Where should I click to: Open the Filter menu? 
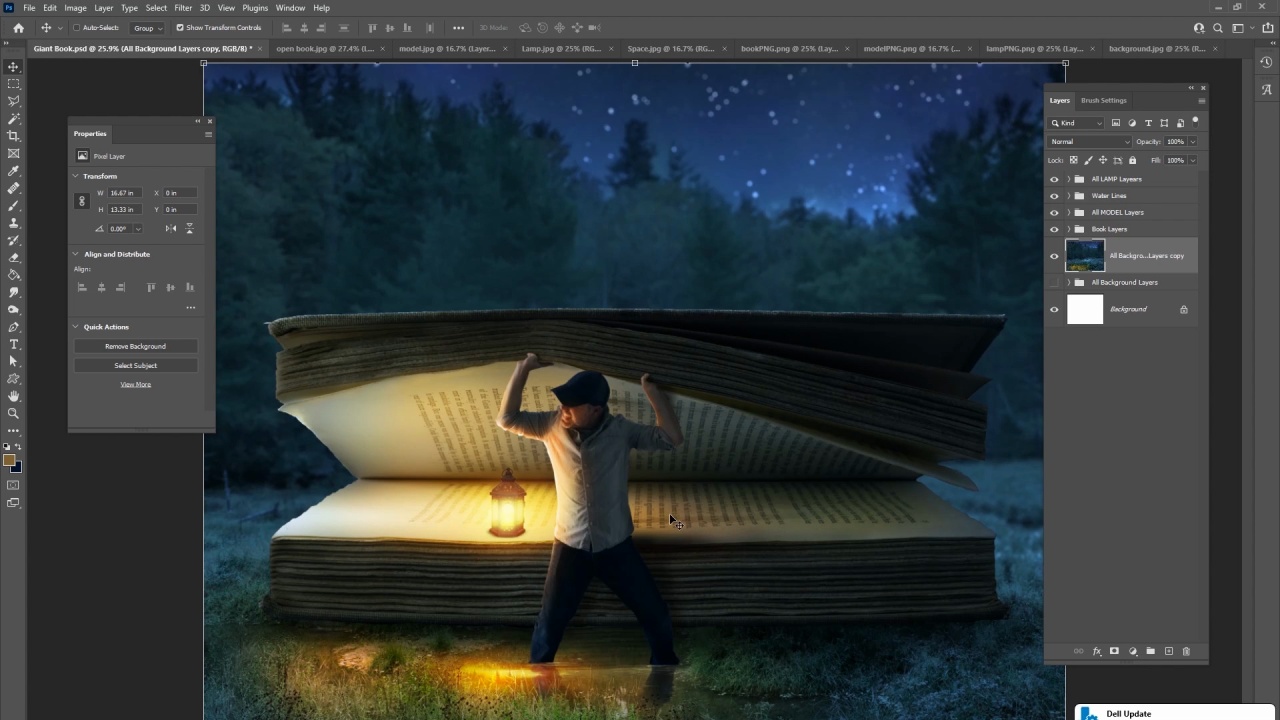pos(183,8)
